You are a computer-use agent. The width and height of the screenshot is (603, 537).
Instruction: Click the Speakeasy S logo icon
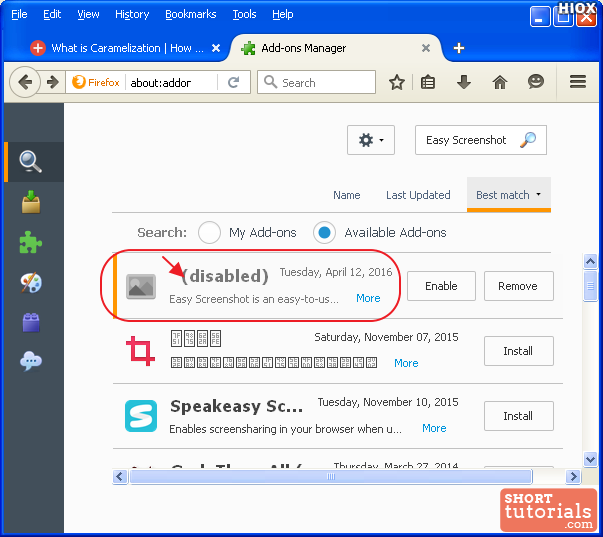(141, 416)
